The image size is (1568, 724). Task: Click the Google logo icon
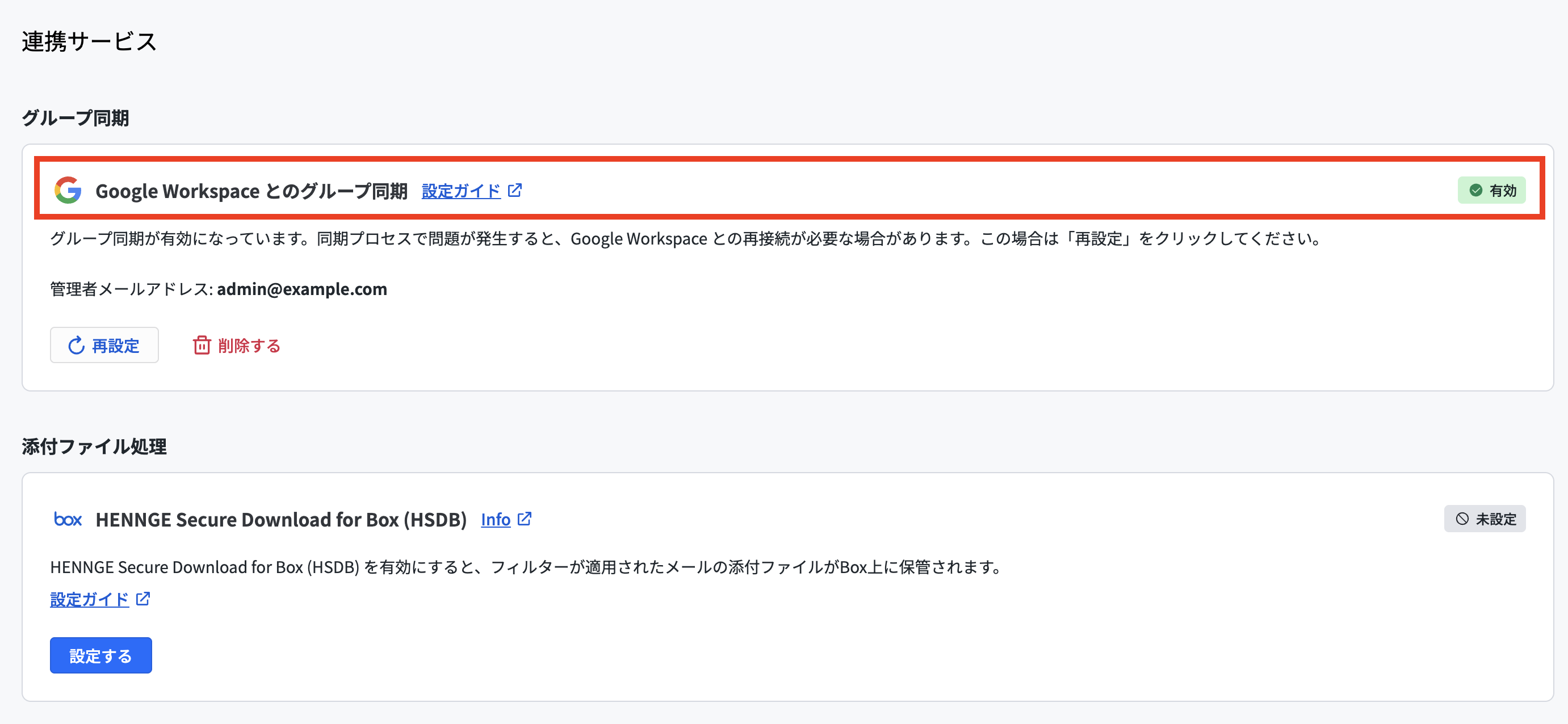pyautogui.click(x=68, y=191)
